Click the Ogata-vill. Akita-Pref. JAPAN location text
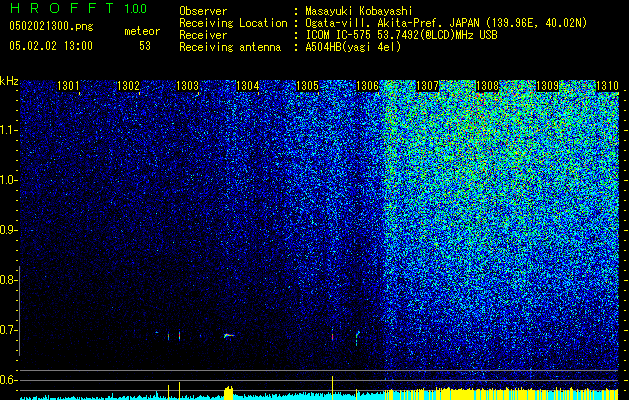The width and height of the screenshot is (629, 400). tap(446, 23)
